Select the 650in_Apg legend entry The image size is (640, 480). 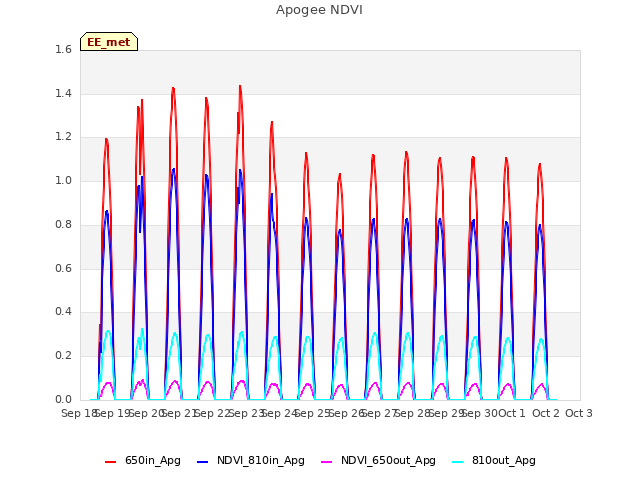point(142,460)
